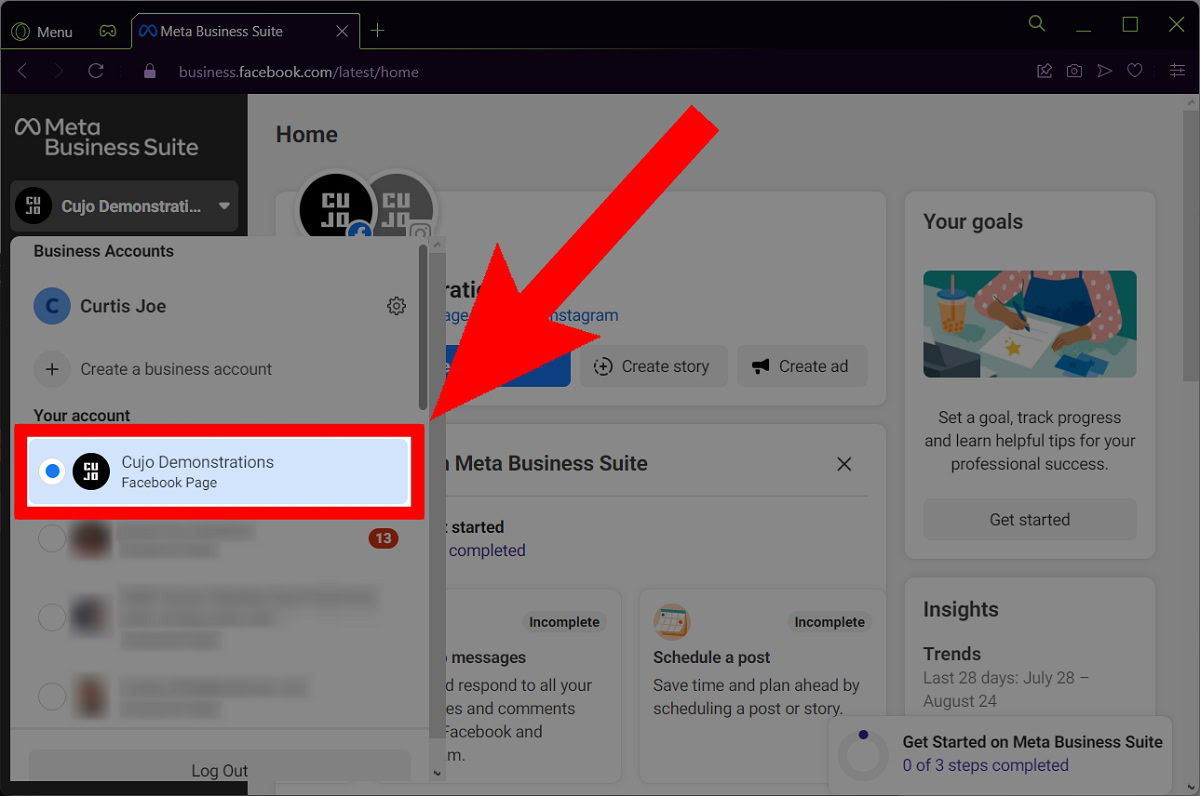The height and width of the screenshot is (796, 1200).
Task: Open the Opera Menu
Action: 42,31
